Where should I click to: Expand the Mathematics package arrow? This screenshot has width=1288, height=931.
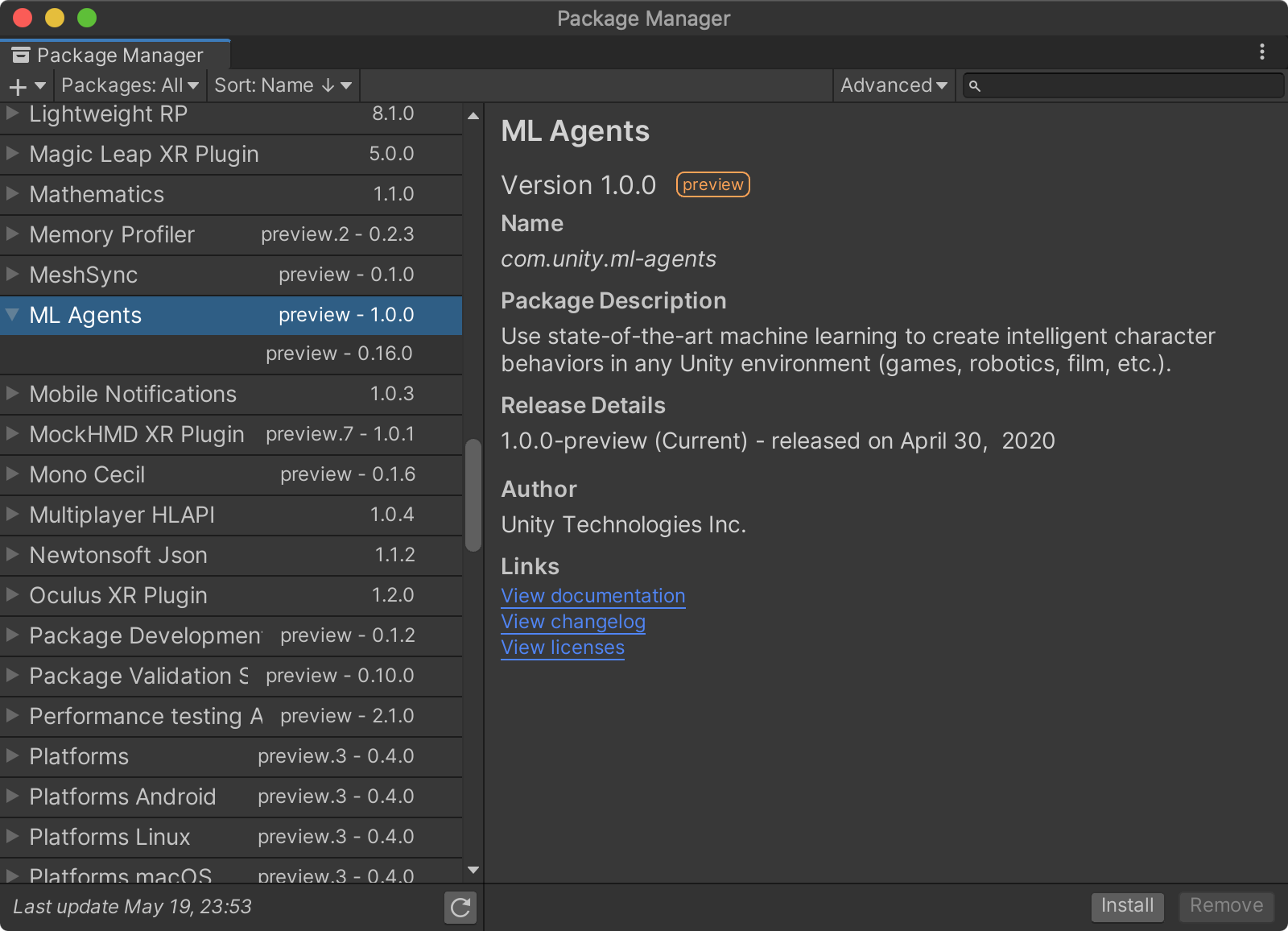point(12,193)
